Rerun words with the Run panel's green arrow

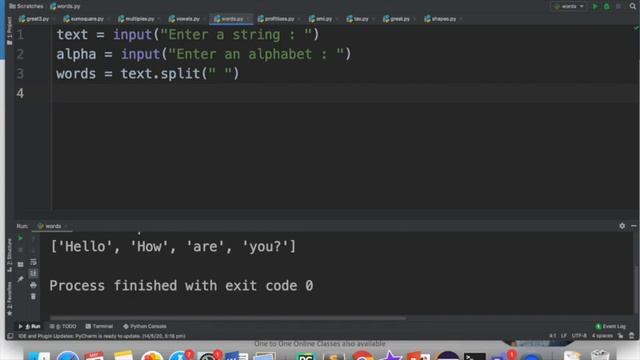click(20, 238)
